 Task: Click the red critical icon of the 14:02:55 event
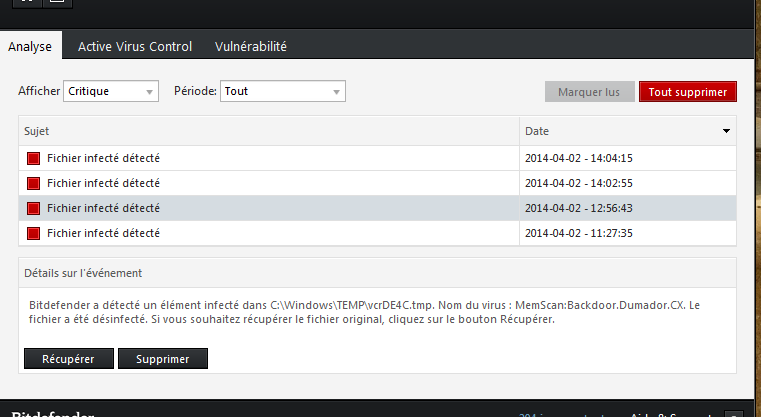point(33,183)
